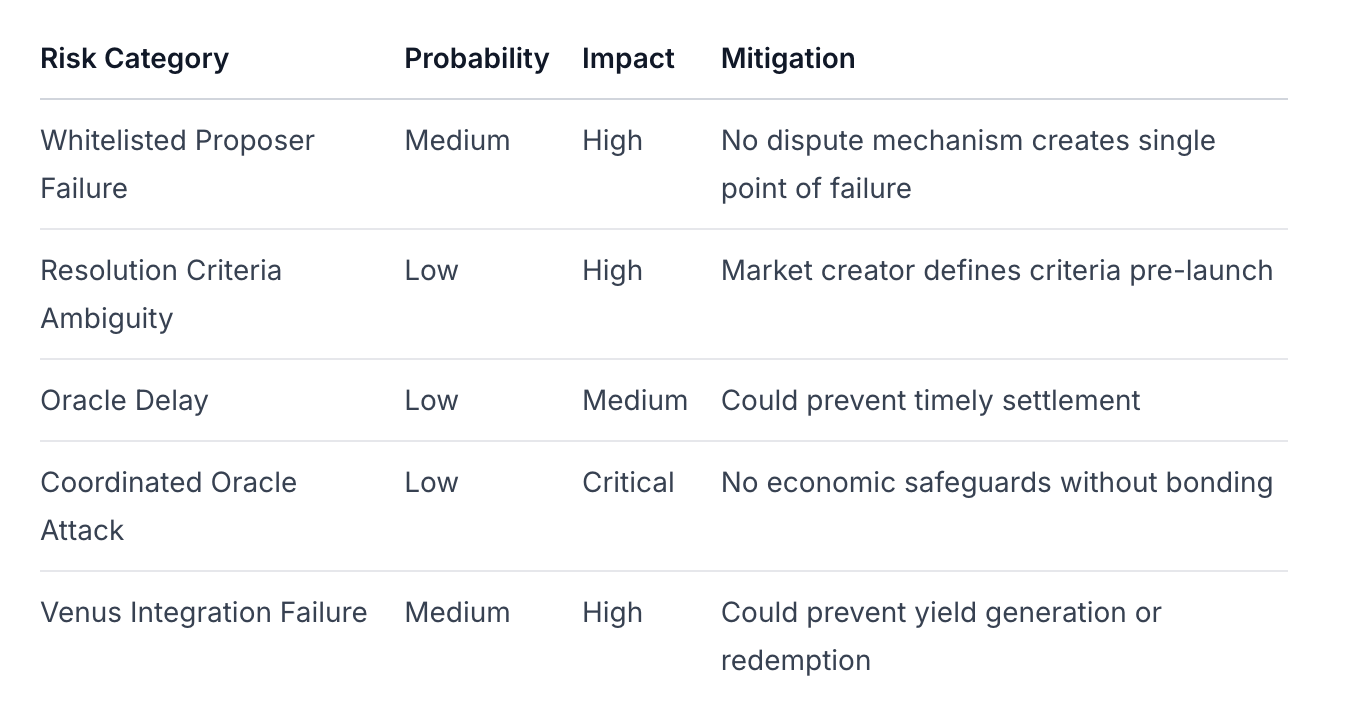Select the Whitelisted Proposer Failure cell

(x=177, y=164)
